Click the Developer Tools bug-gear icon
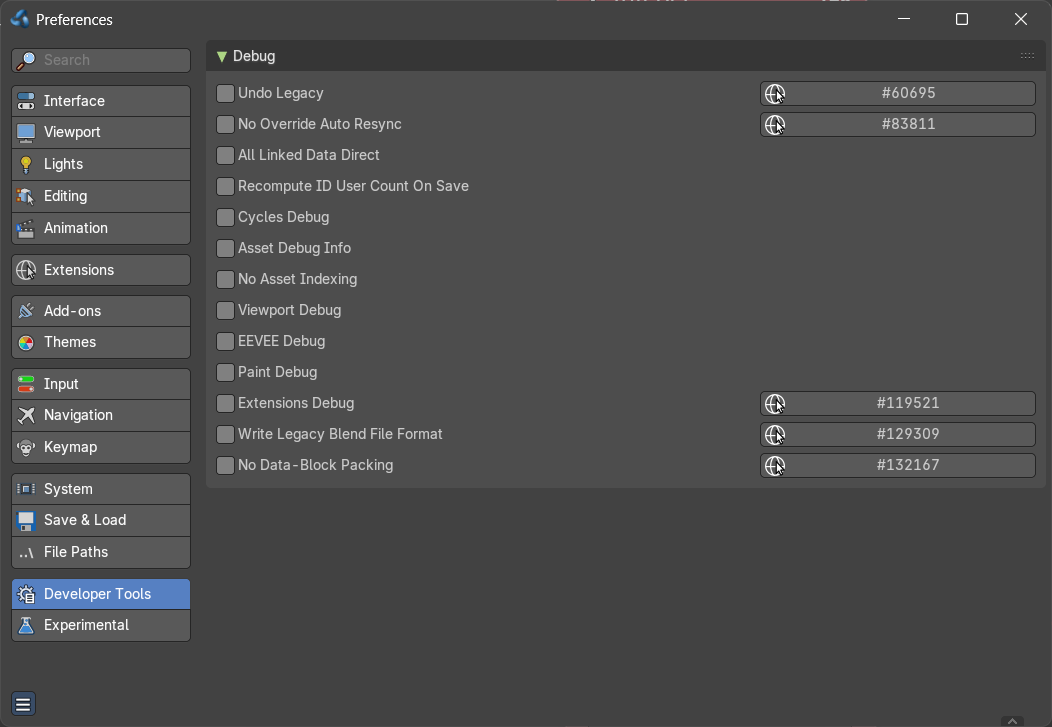 pyautogui.click(x=26, y=594)
